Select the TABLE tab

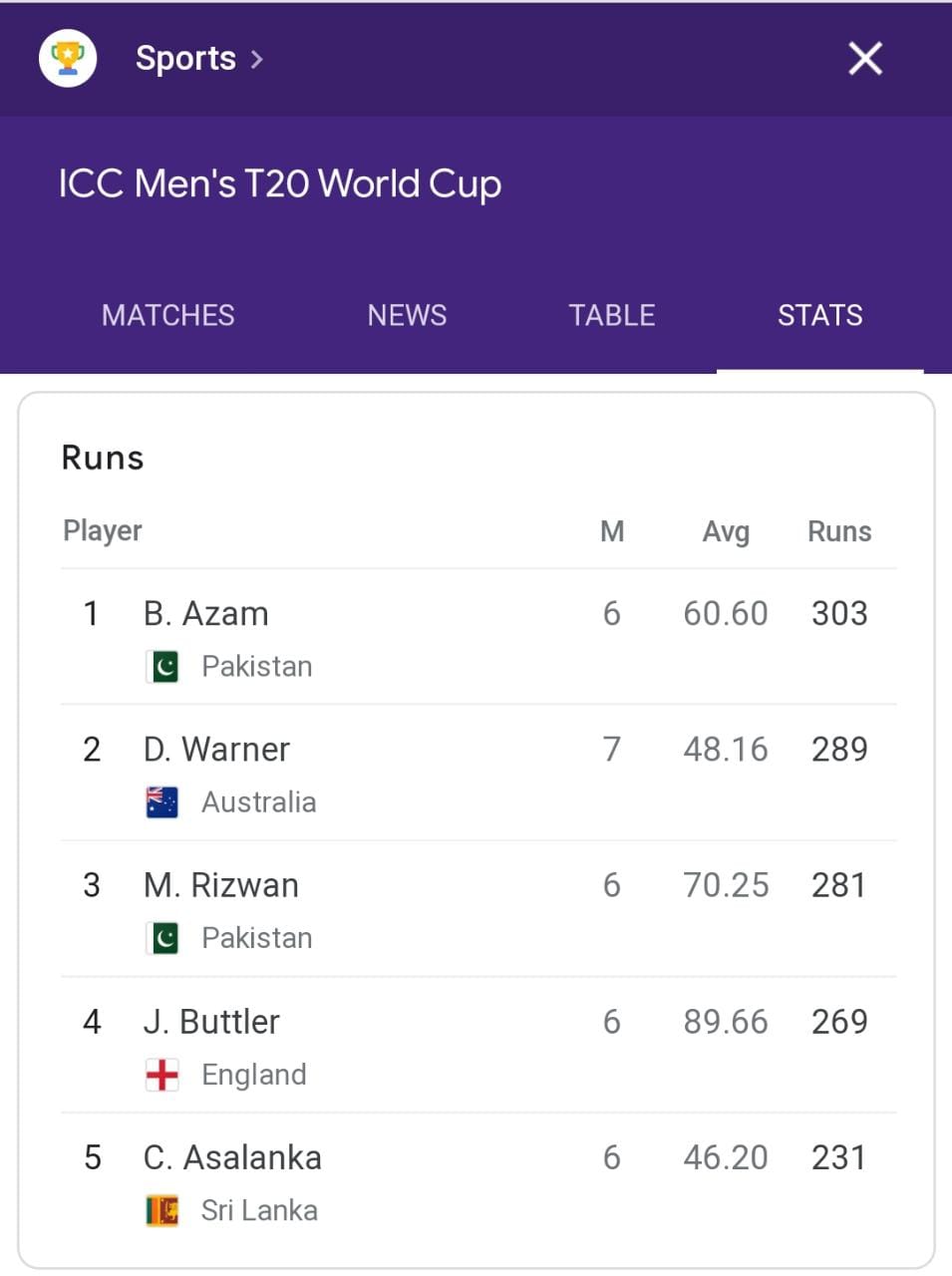click(611, 315)
